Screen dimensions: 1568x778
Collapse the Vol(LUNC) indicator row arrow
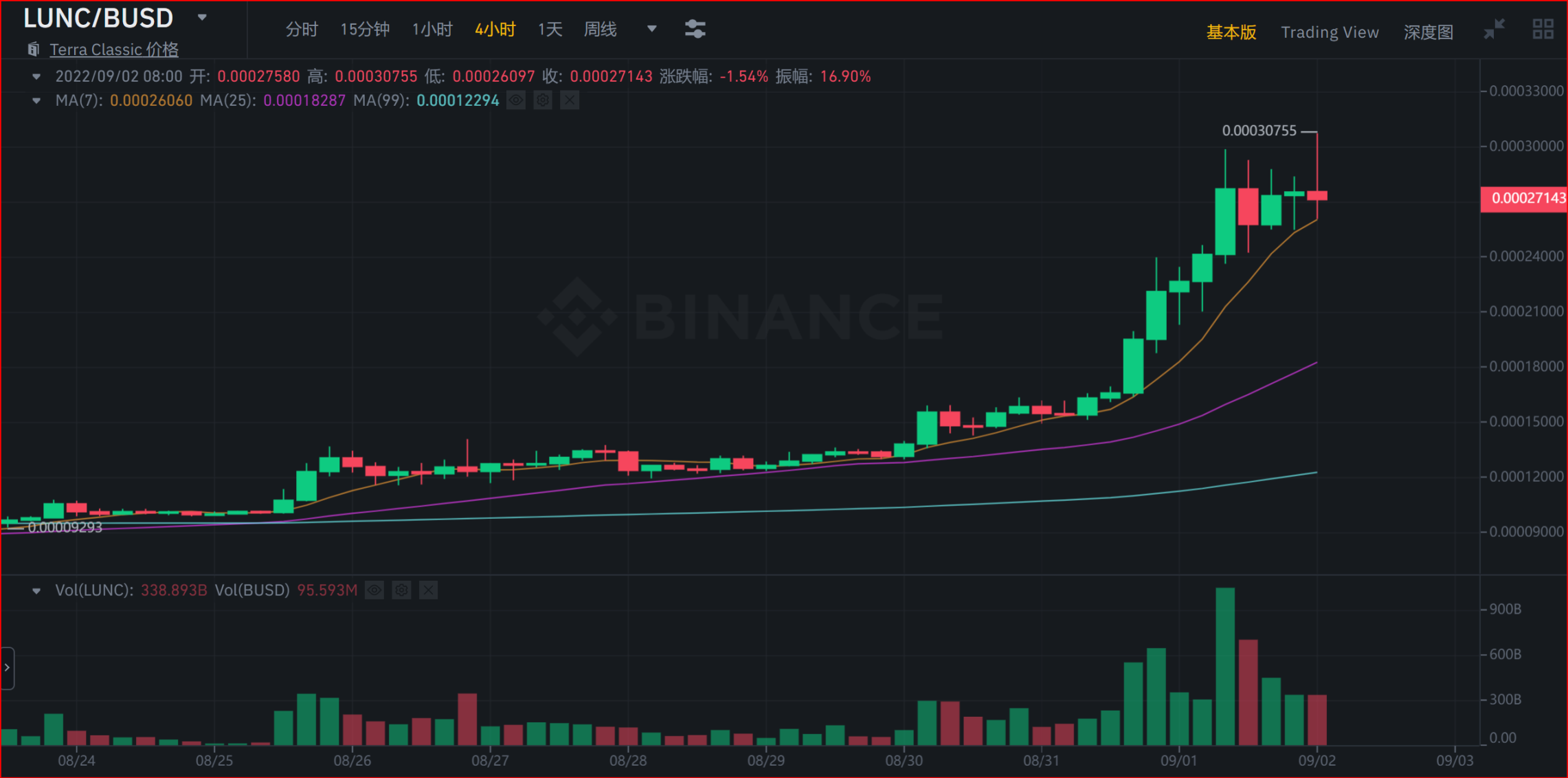coord(36,590)
